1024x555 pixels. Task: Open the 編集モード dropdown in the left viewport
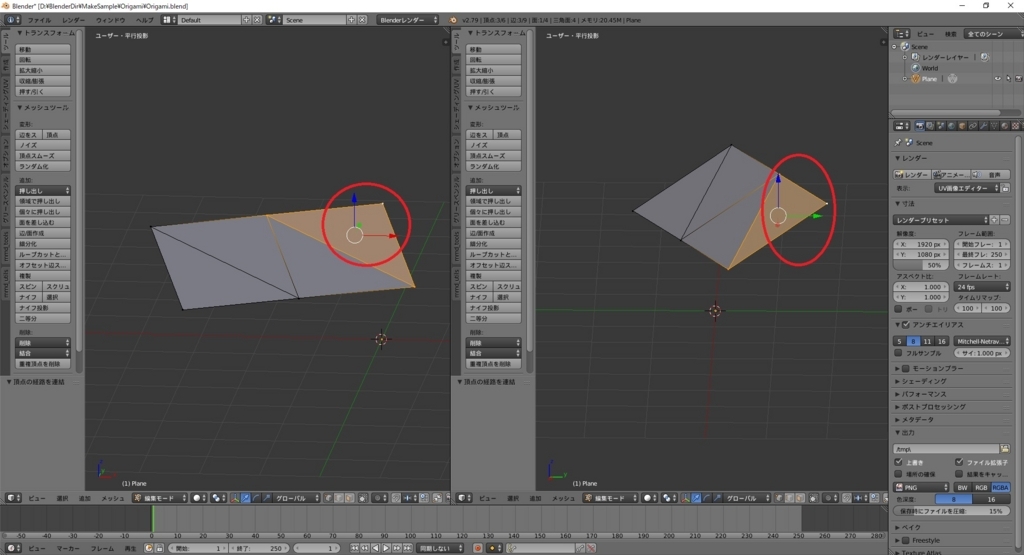click(159, 498)
